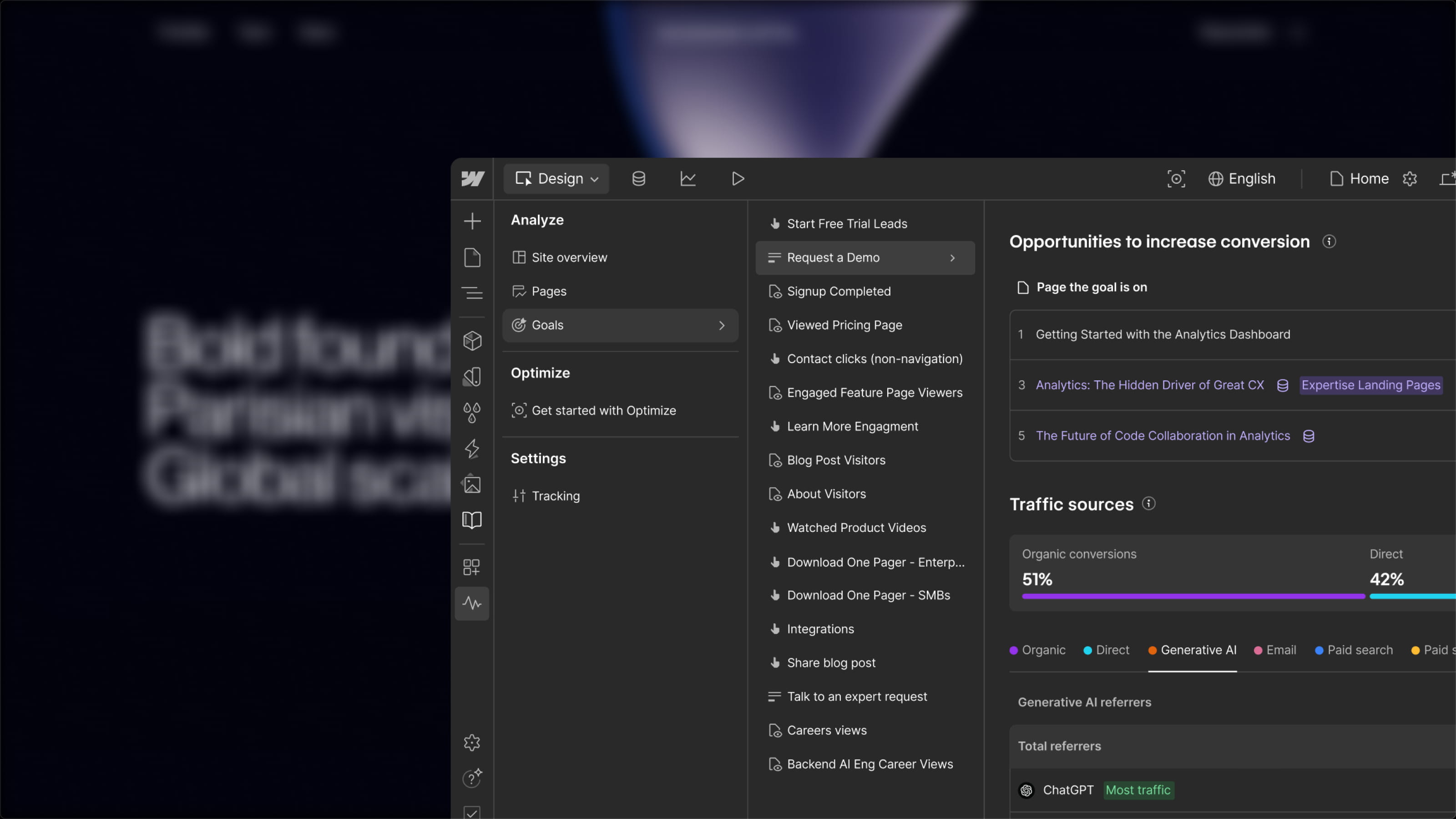Select the Components cube icon
This screenshot has width=1456, height=819.
[472, 340]
